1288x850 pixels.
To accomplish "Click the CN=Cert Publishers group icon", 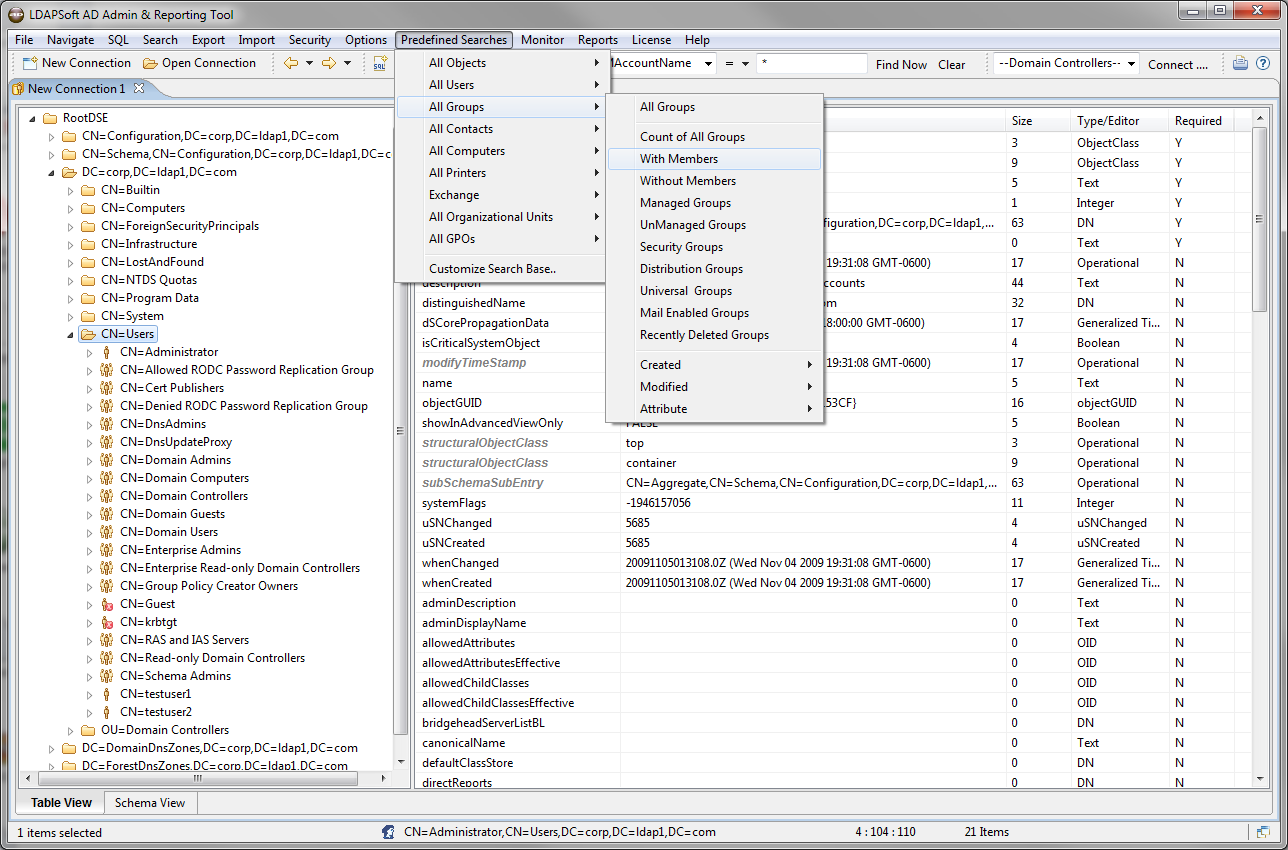I will tap(106, 388).
